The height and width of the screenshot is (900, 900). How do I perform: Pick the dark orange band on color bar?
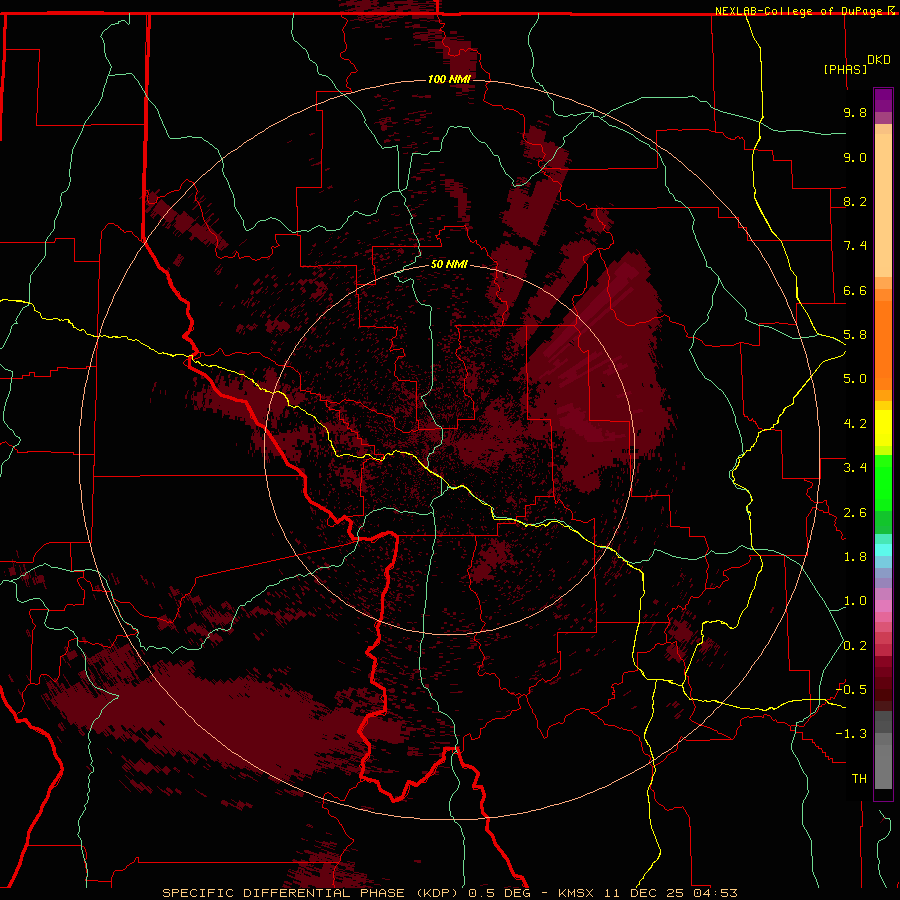(883, 345)
